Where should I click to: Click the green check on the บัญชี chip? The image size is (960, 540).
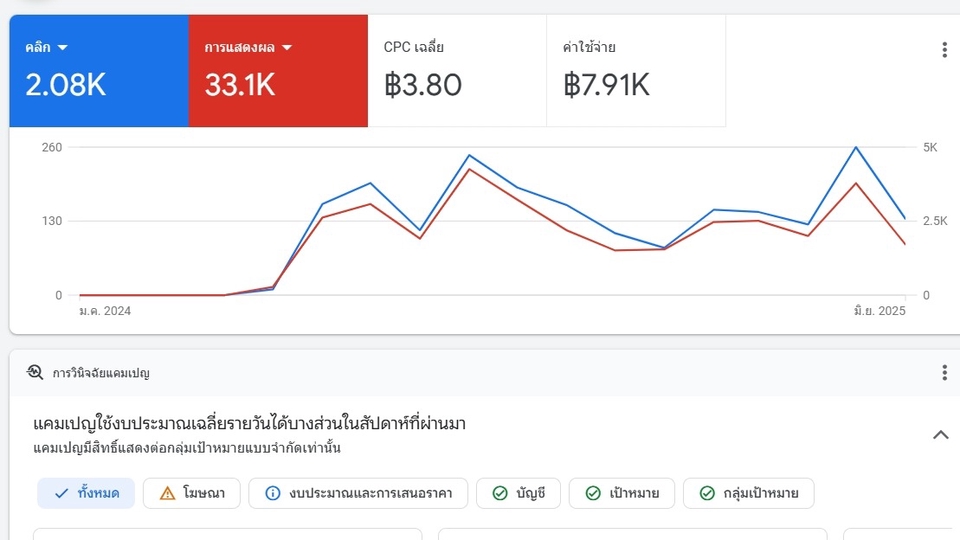tap(499, 493)
